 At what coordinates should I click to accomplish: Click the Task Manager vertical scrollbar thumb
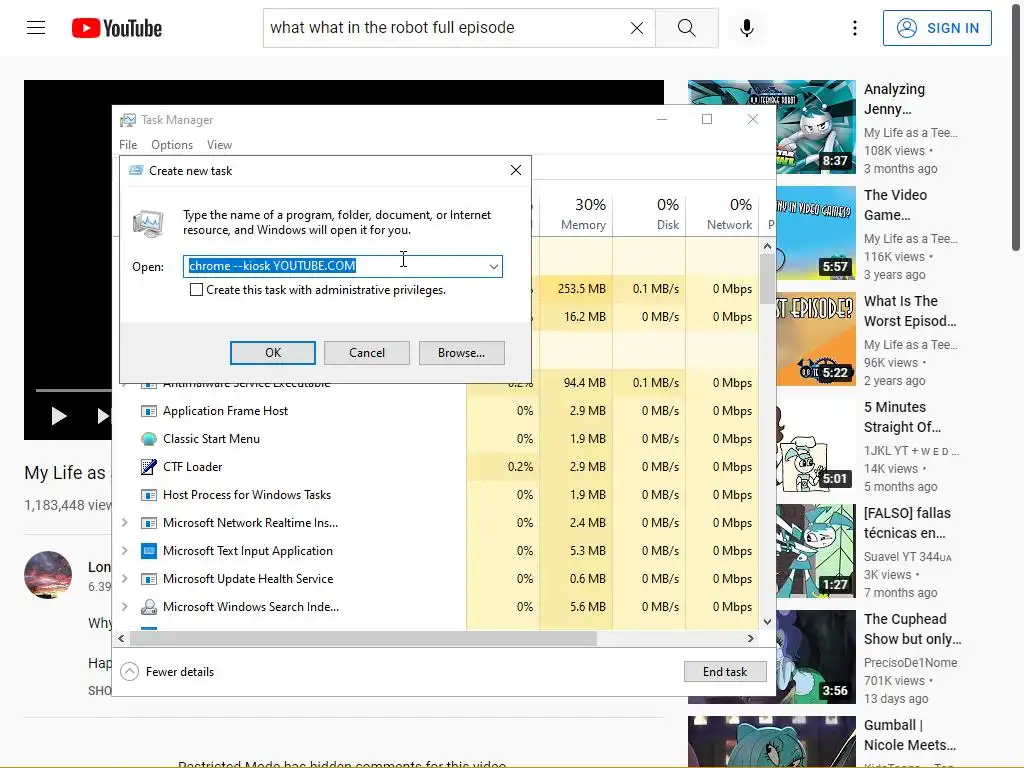point(767,279)
